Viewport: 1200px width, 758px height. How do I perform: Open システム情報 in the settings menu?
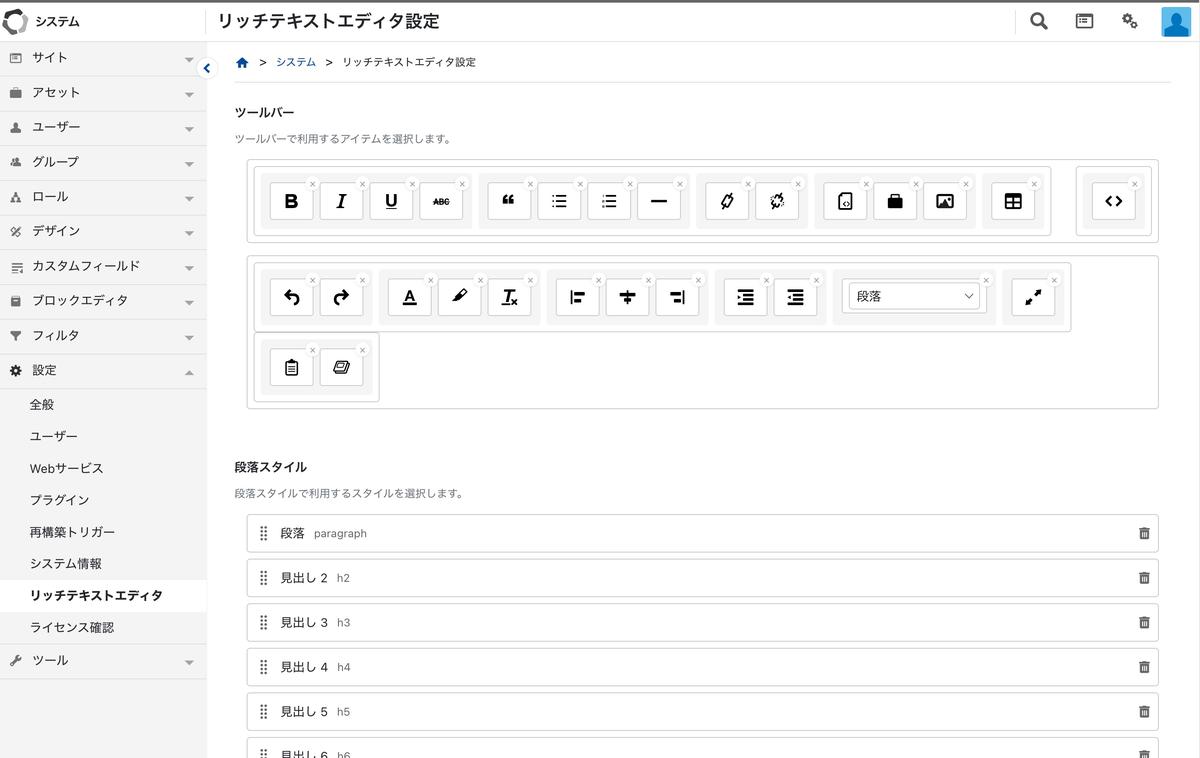66,564
